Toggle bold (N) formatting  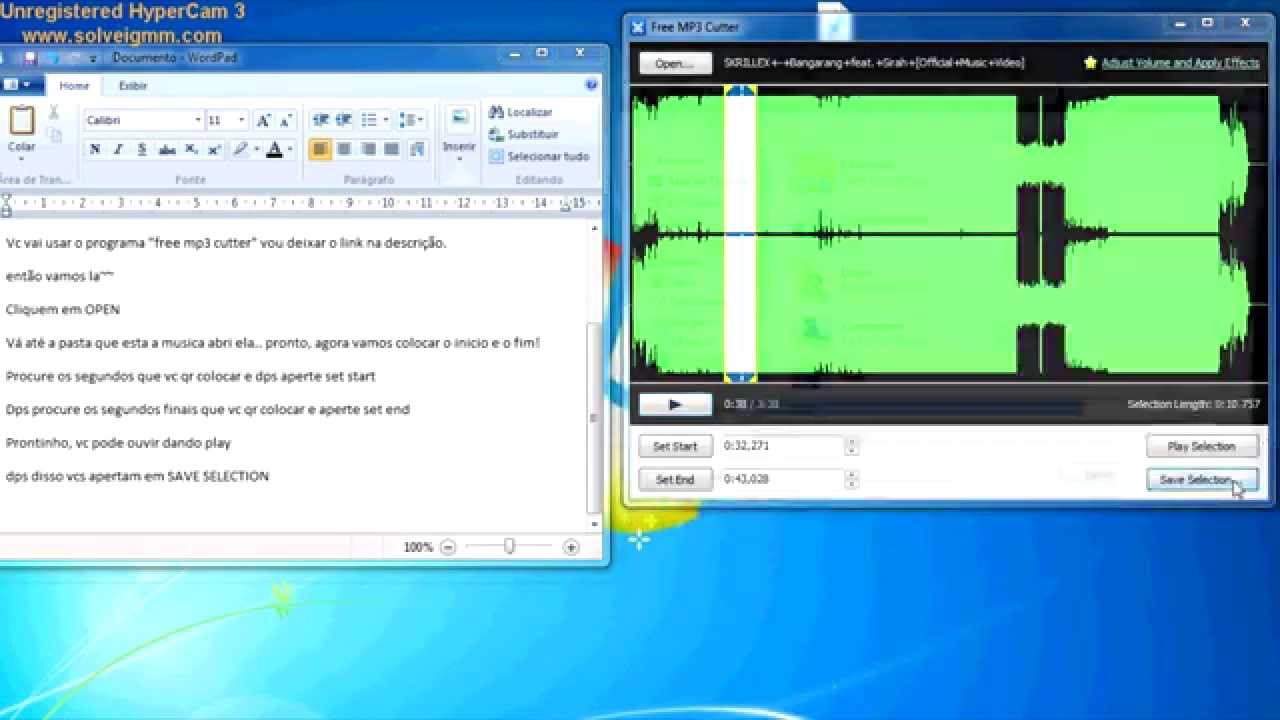pos(95,149)
